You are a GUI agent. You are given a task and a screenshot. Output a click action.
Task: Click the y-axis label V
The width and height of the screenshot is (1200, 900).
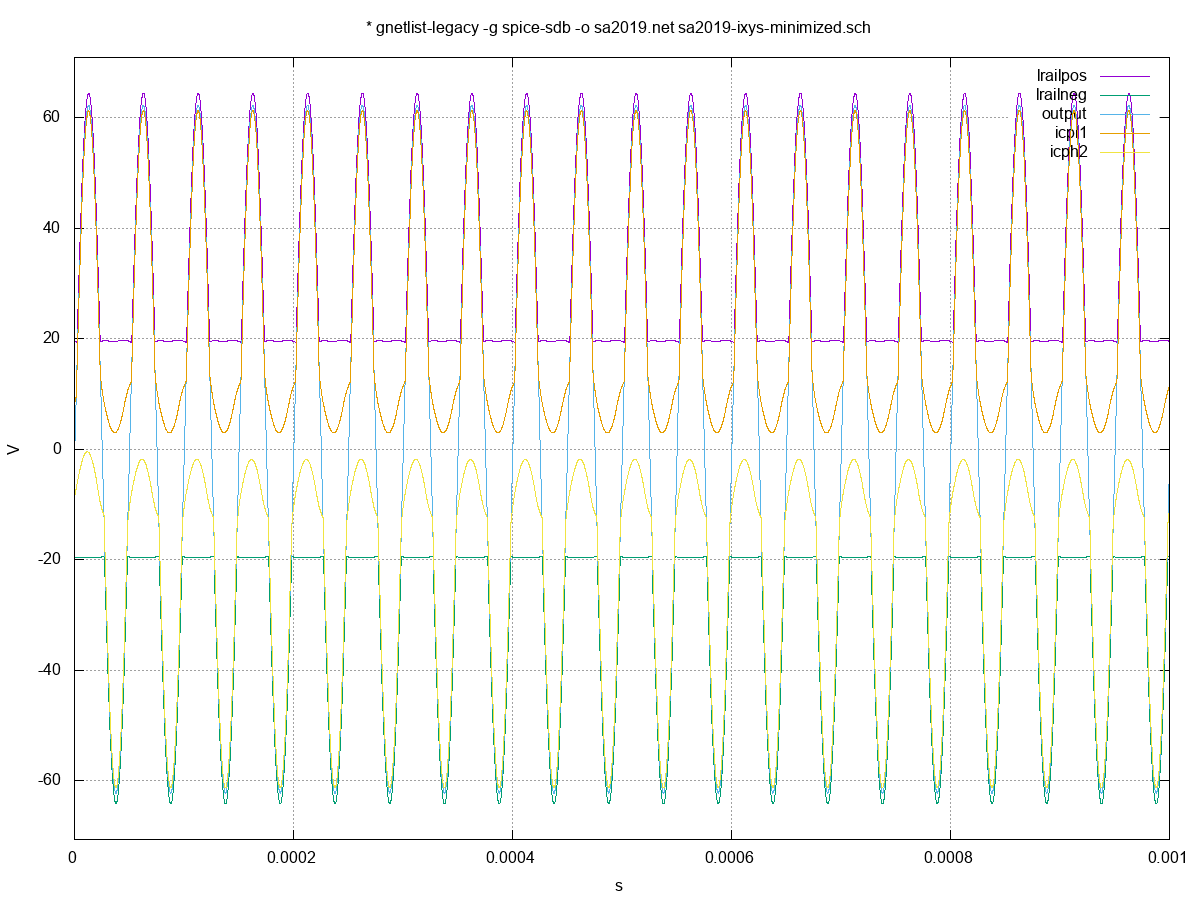14,449
